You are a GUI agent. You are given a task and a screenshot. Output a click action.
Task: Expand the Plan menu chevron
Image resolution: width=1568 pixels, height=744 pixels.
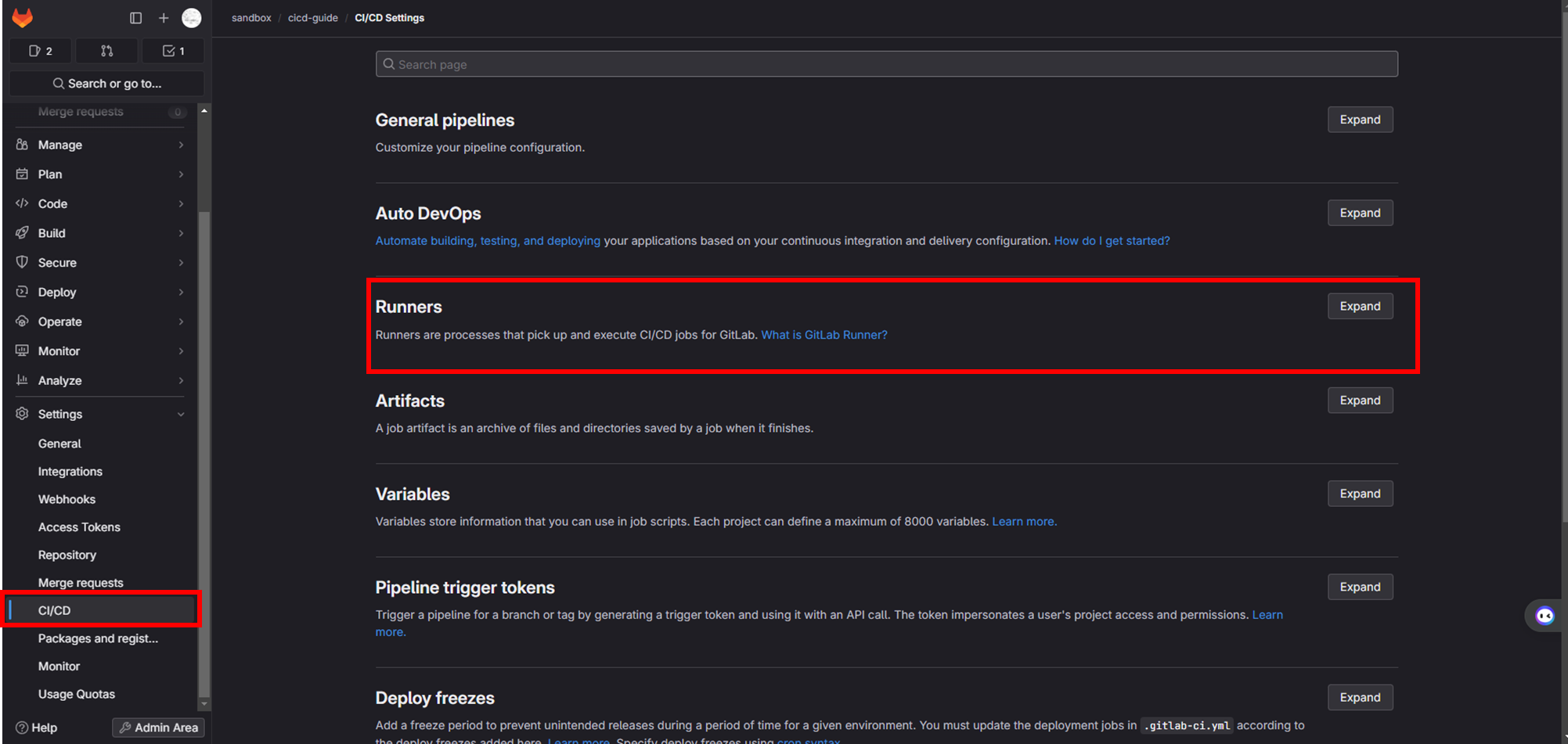tap(181, 174)
